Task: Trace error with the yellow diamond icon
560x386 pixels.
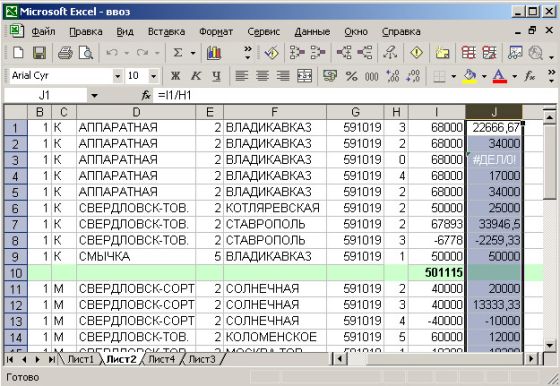Action: click(416, 53)
